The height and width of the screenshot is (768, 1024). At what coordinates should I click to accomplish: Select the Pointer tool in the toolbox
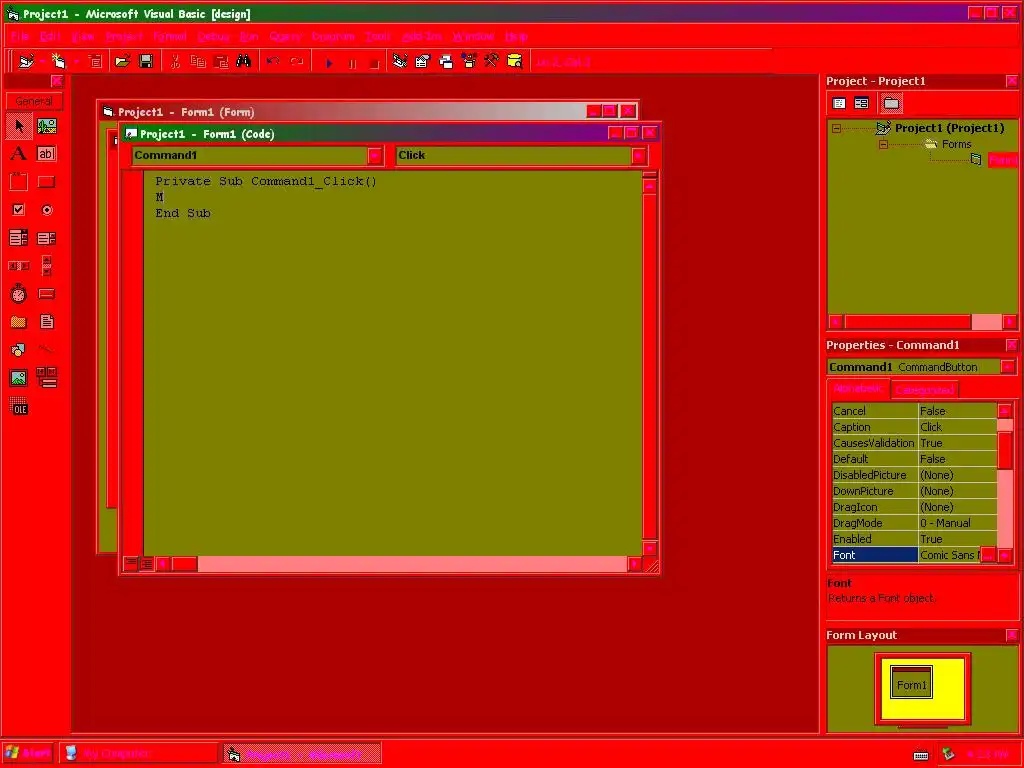[x=19, y=125]
